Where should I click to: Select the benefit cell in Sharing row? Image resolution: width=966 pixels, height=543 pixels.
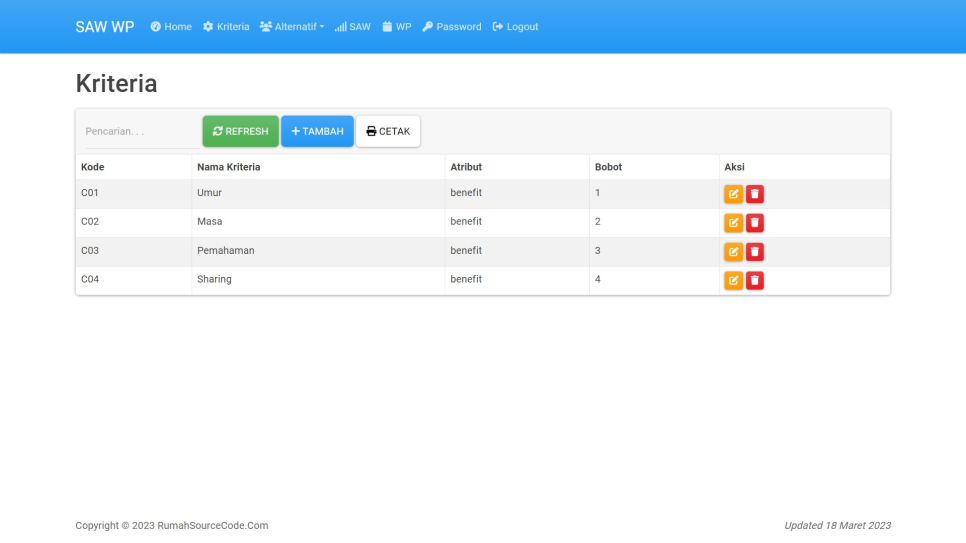coord(517,280)
